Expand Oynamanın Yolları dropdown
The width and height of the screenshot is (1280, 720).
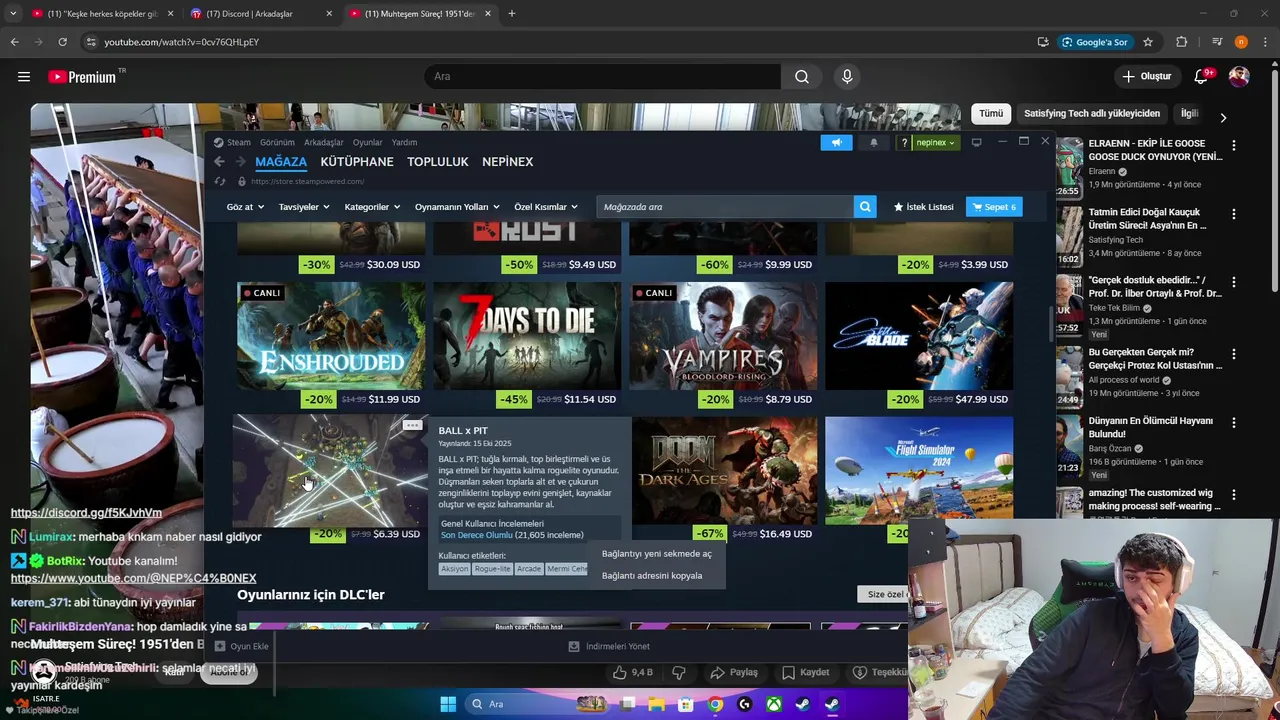[x=457, y=207]
